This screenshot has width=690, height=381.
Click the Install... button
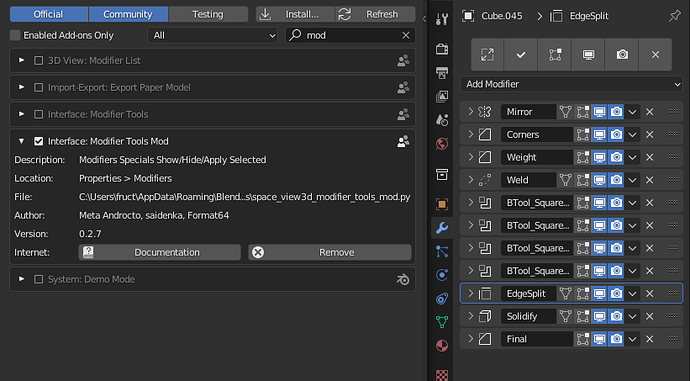pyautogui.click(x=296, y=14)
